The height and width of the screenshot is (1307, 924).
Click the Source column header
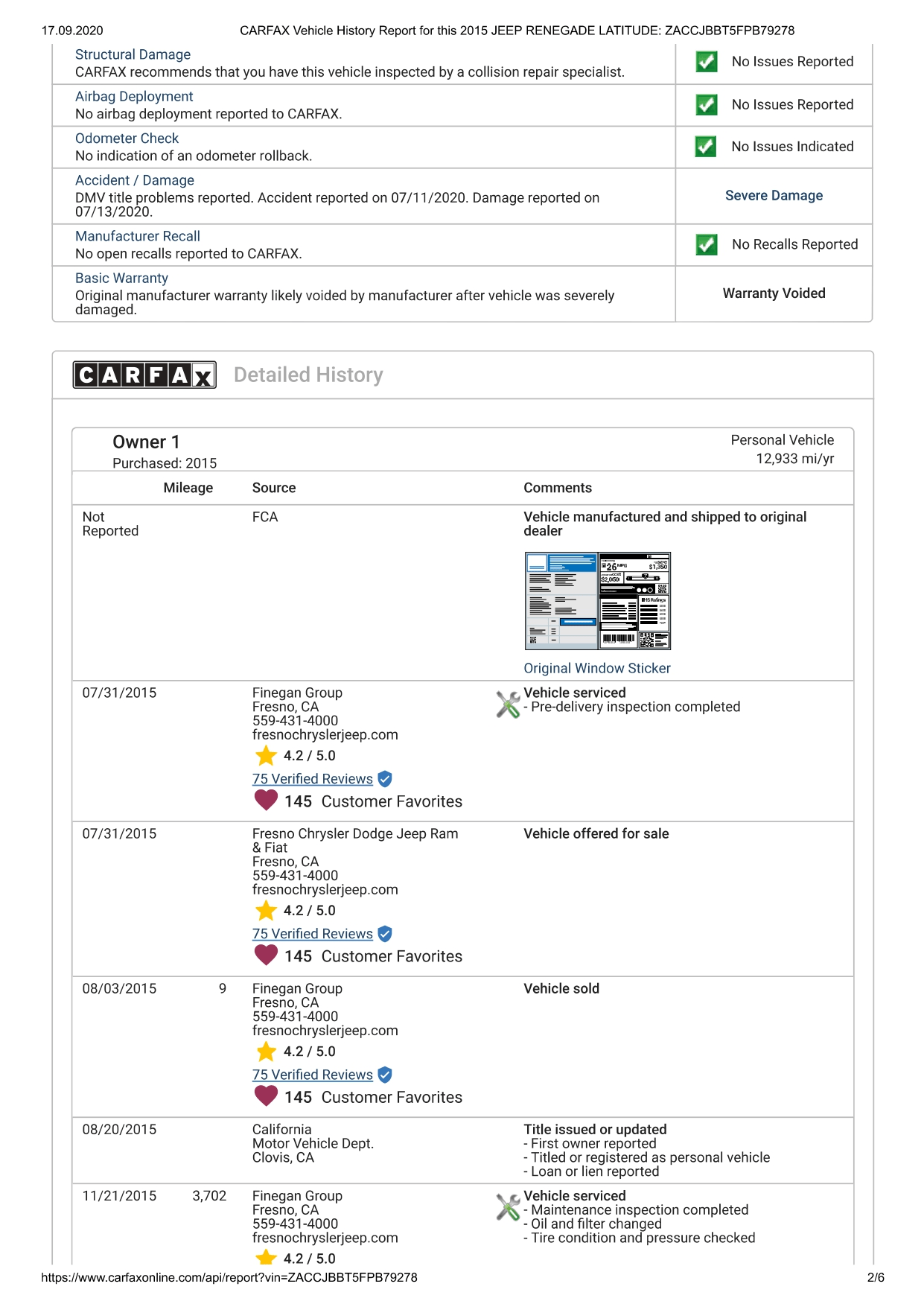274,488
